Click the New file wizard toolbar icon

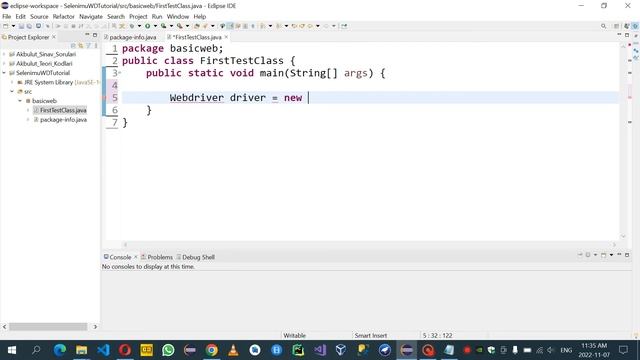click(x=5, y=26)
